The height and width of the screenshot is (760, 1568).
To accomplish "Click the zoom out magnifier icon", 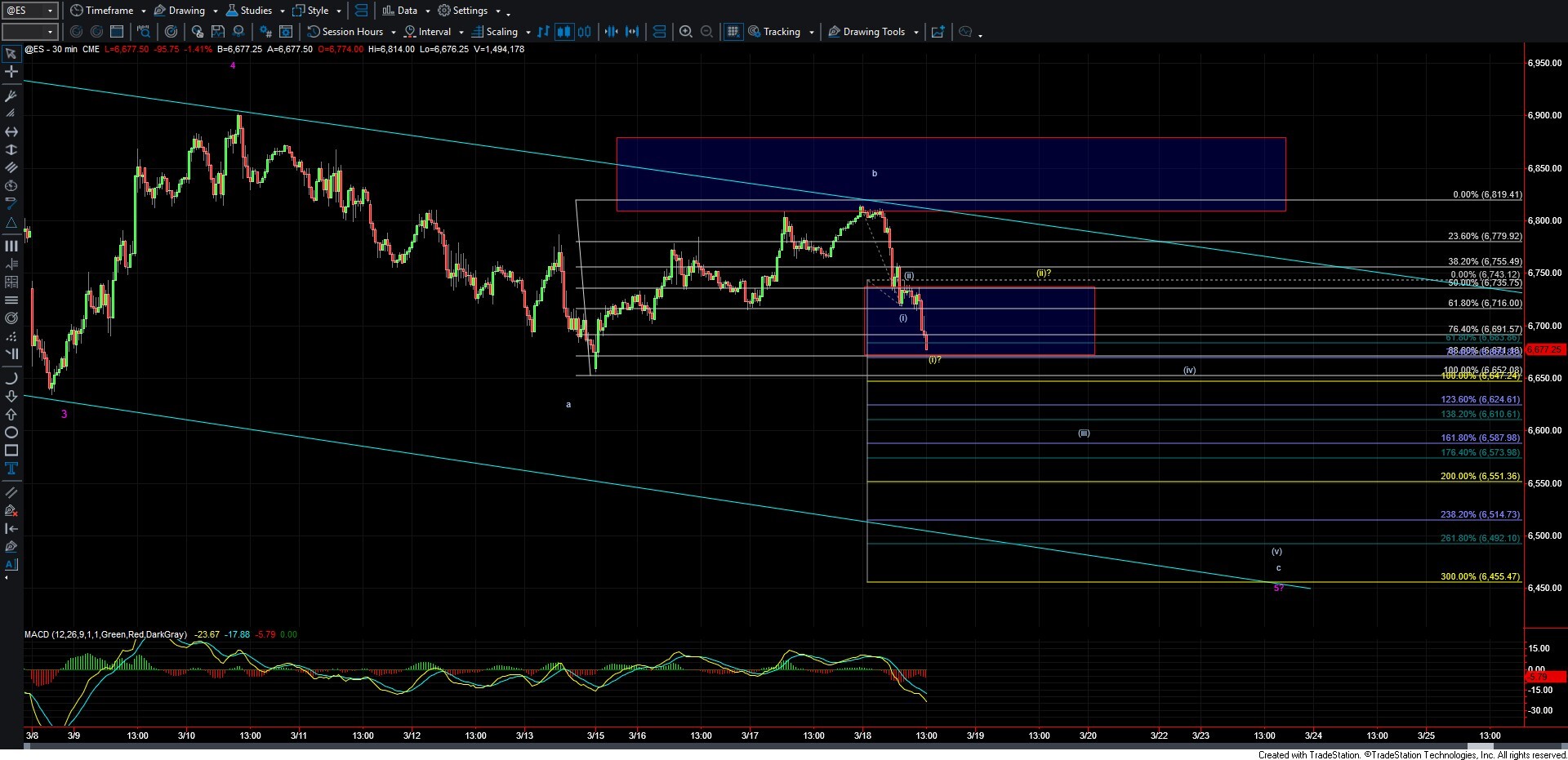I will pos(707,32).
